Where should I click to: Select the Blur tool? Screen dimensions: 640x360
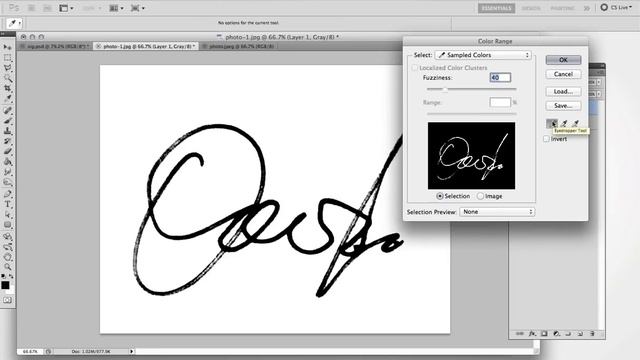click(7, 172)
